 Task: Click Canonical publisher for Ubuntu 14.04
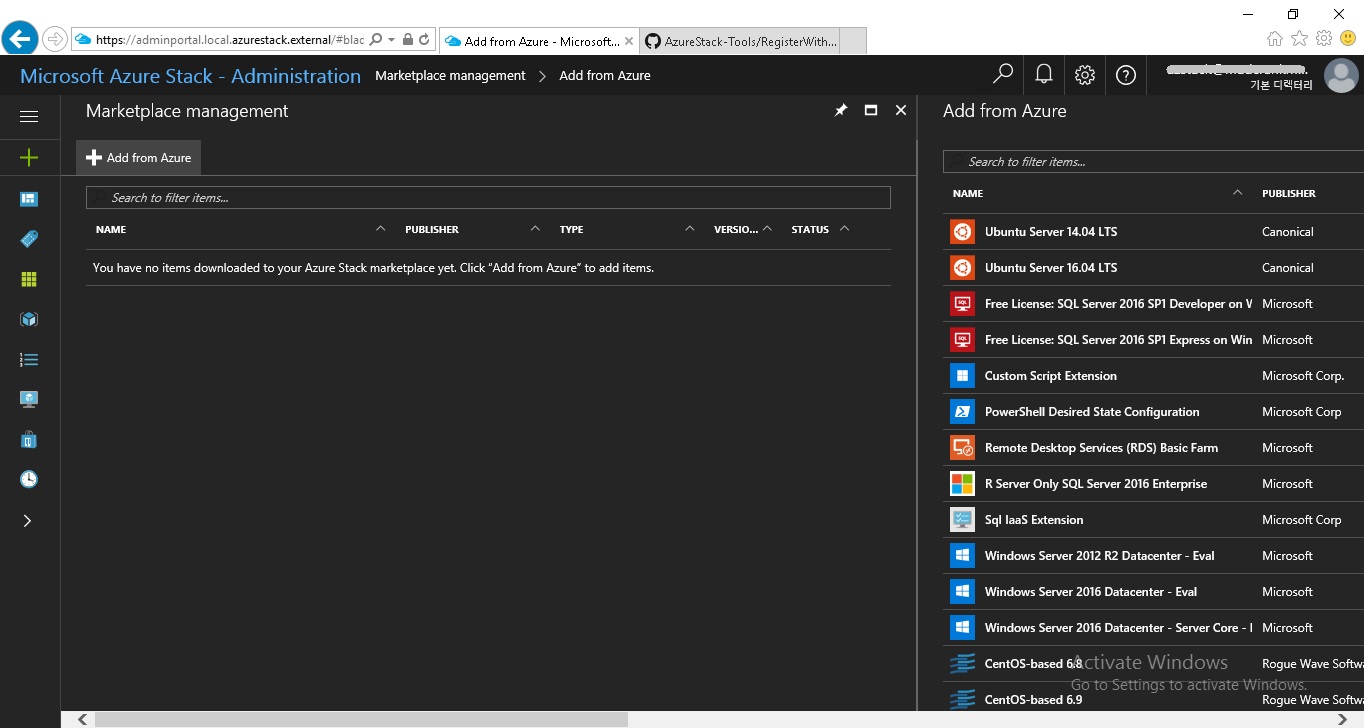1287,231
